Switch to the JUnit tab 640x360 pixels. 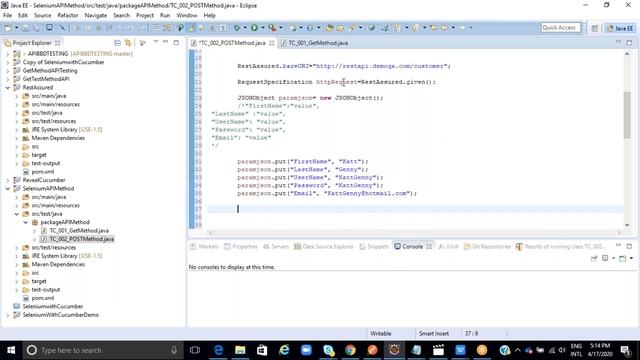click(448, 247)
